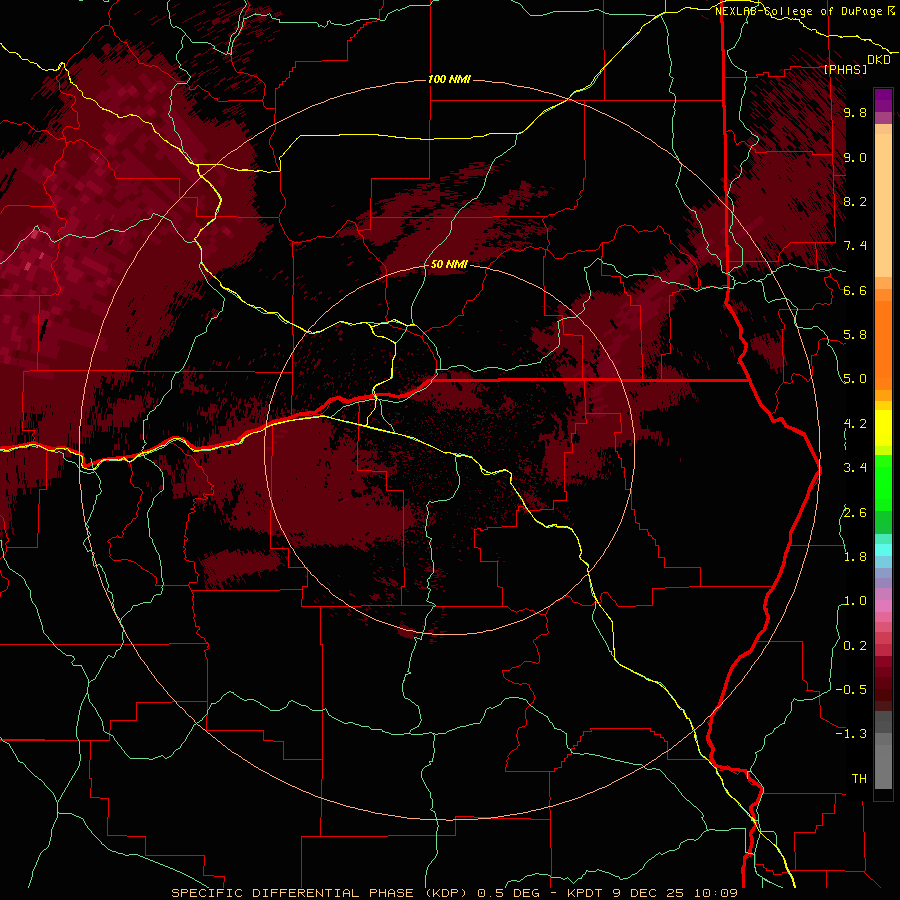Viewport: 900px width, 900px height.
Task: Click the orange segment of the color bar
Action: [x=883, y=344]
